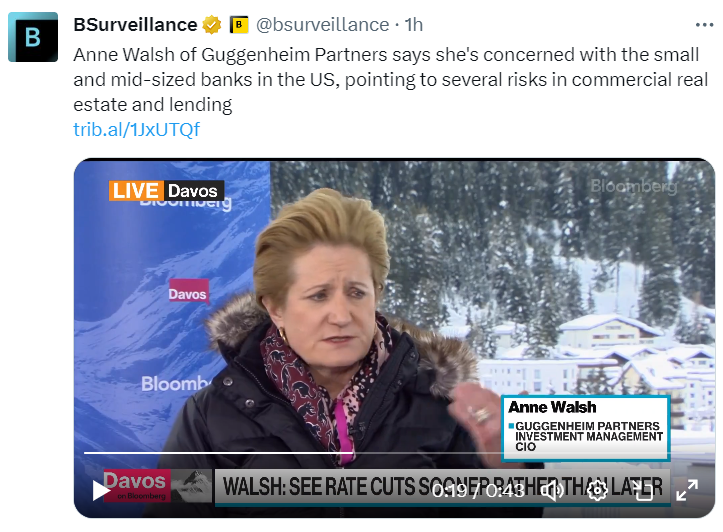This screenshot has width=723, height=532.
Task: Open the tweet via the 1h timestamp
Action: point(414,25)
